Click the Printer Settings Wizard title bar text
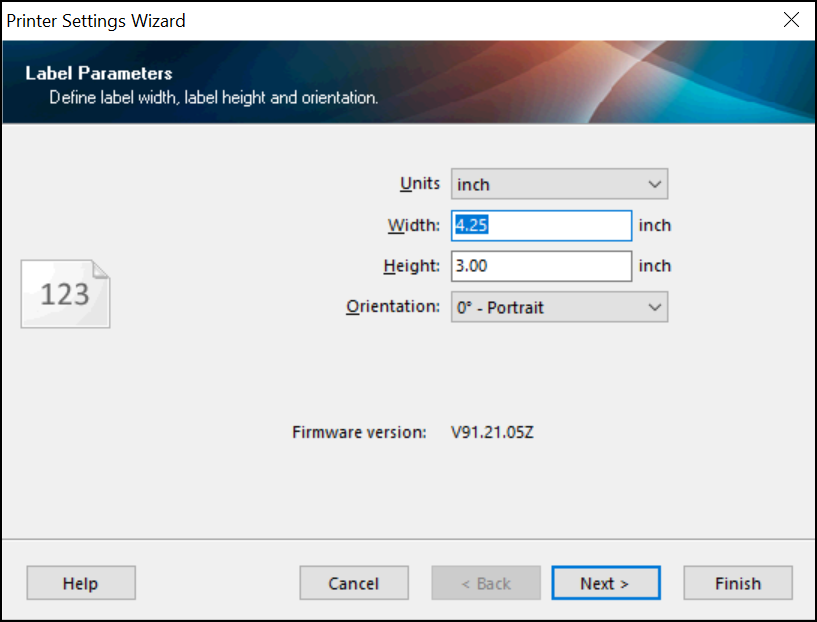 (96, 20)
